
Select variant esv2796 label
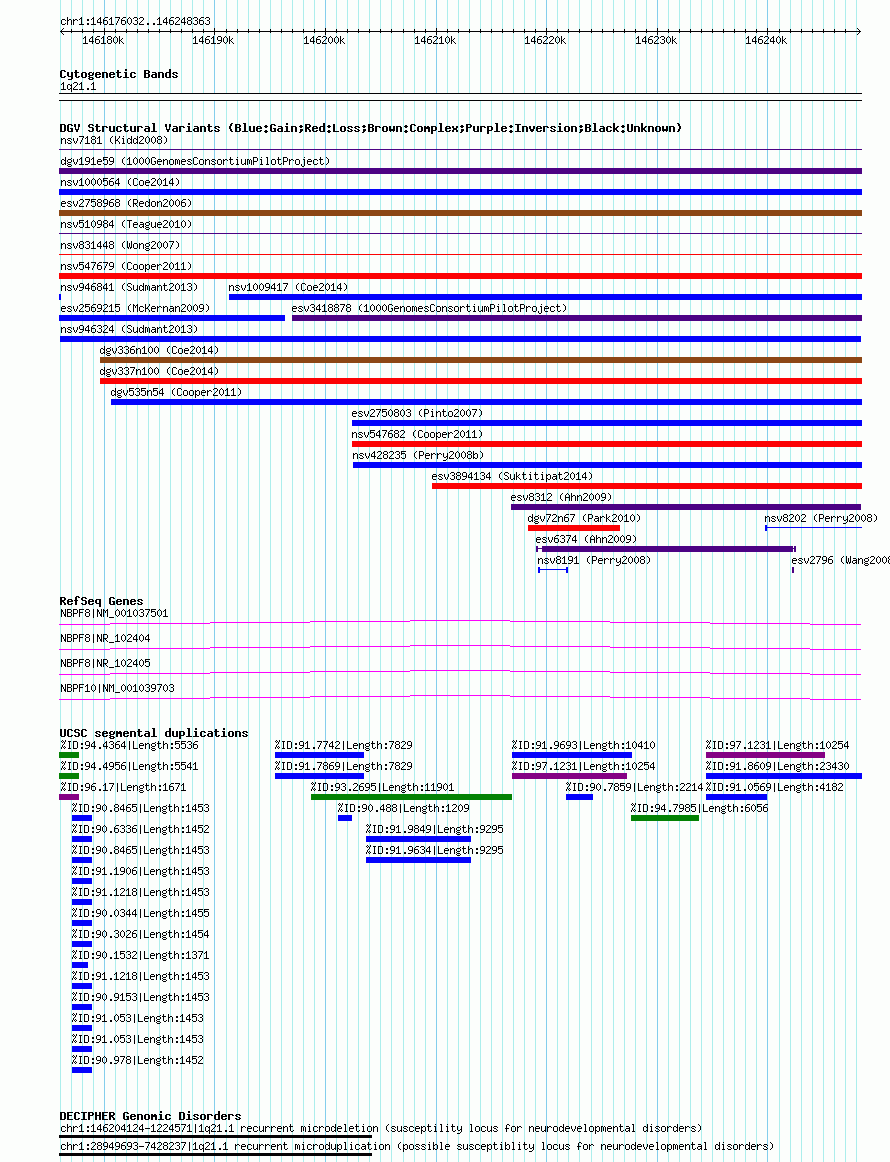tap(840, 560)
